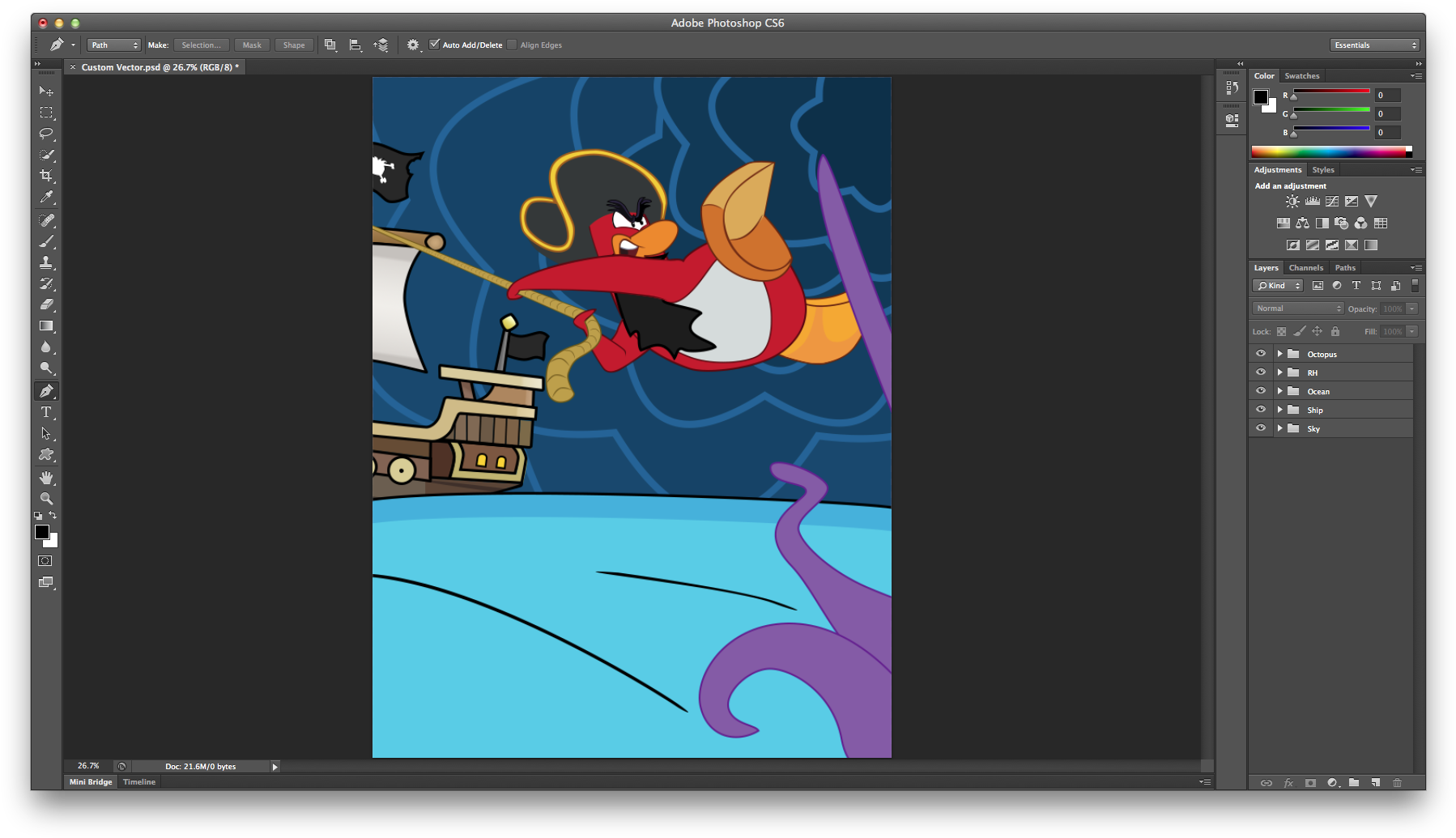Choose the Gradient tool

tap(46, 326)
